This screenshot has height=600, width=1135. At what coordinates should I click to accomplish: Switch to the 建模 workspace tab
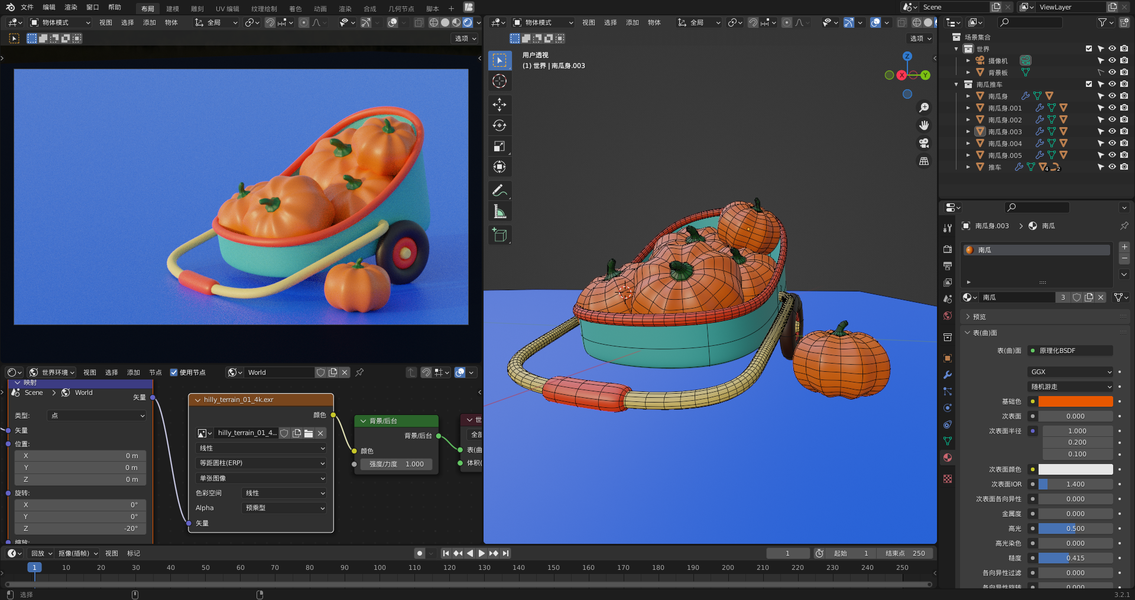pos(172,9)
